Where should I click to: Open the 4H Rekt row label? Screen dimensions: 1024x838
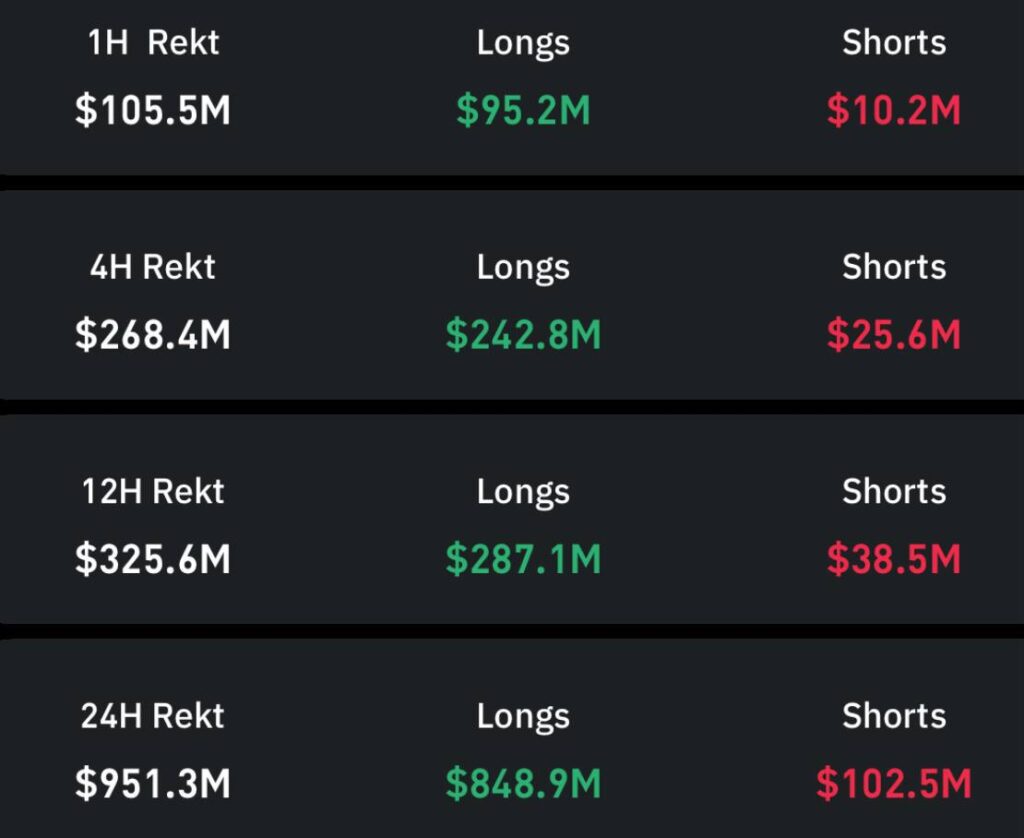[x=153, y=267]
